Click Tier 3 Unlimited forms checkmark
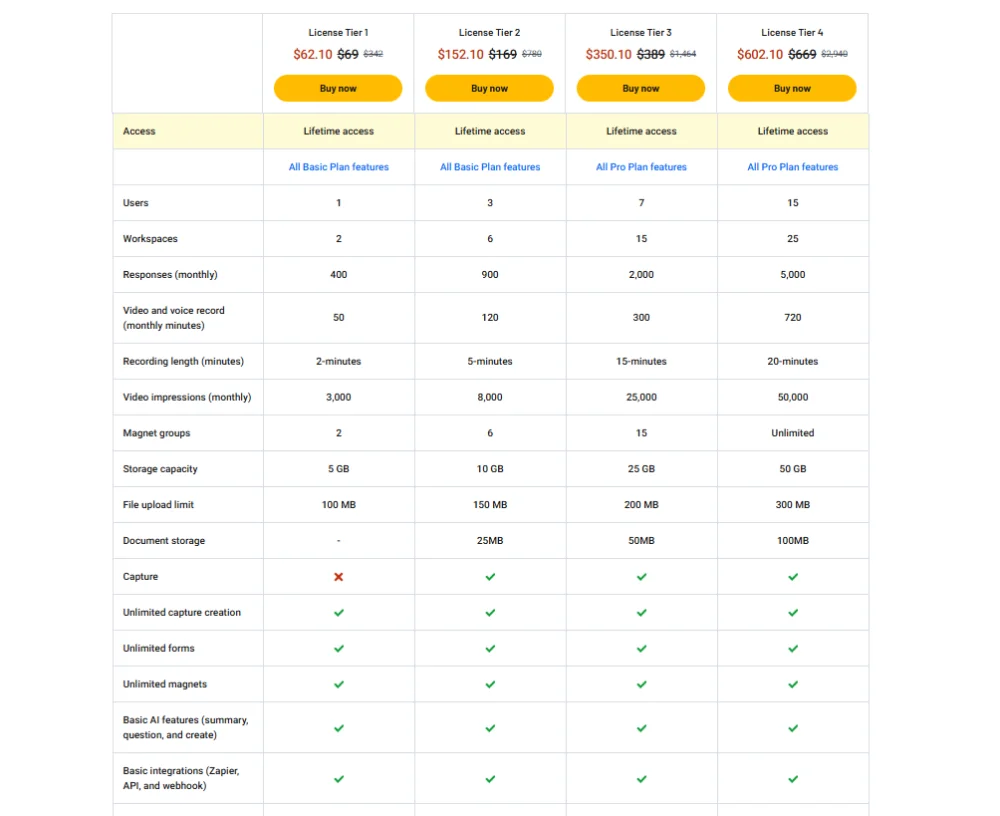 tap(642, 649)
